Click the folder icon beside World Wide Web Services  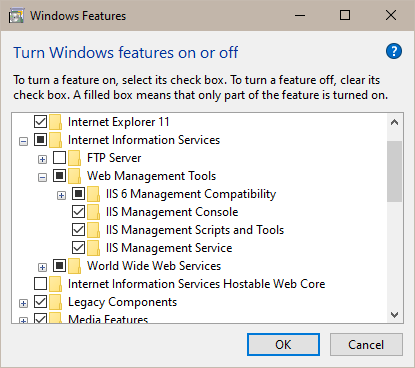click(74, 266)
